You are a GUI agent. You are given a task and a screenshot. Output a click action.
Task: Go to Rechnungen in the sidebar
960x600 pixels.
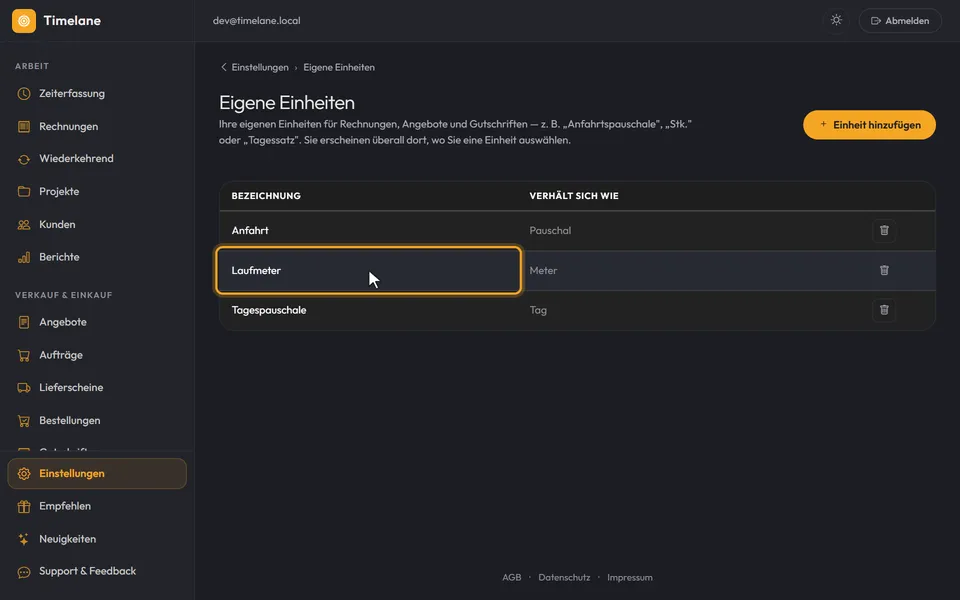97,127
